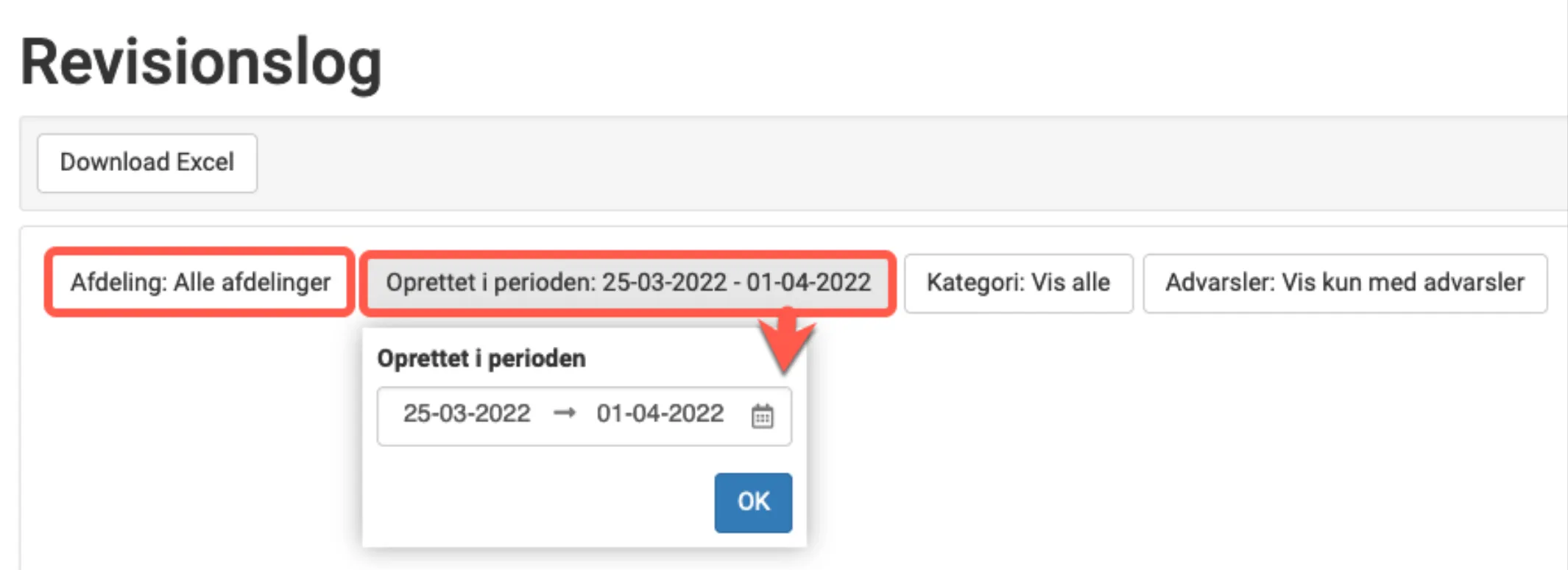Open the Afdeling: Alle afdelinger filter
Viewport: 1568px width, 570px height.
pyautogui.click(x=200, y=283)
